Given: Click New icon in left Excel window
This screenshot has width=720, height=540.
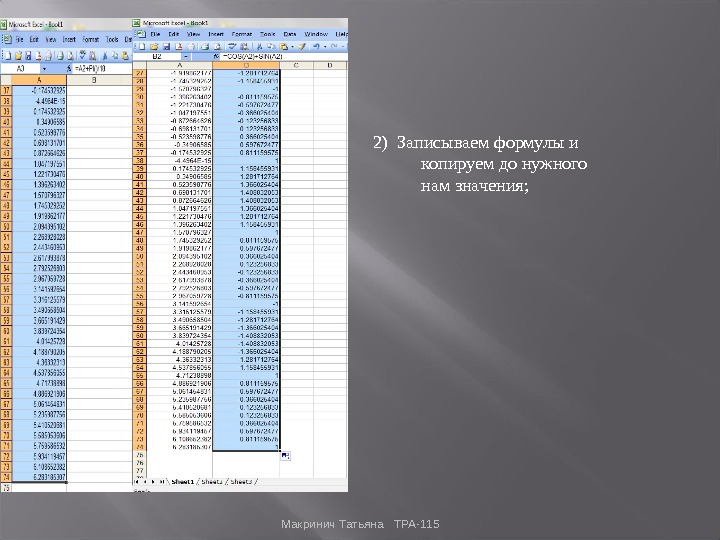Looking at the screenshot, I should pos(8,56).
